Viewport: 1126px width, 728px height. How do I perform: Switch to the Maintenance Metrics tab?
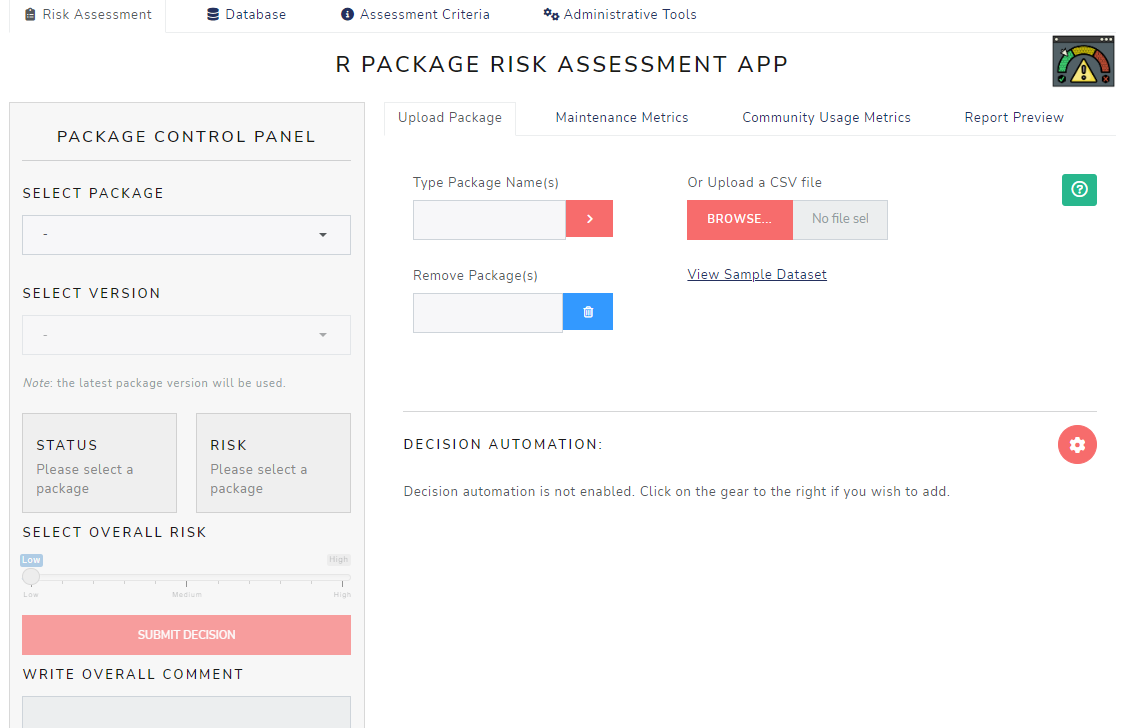click(621, 117)
